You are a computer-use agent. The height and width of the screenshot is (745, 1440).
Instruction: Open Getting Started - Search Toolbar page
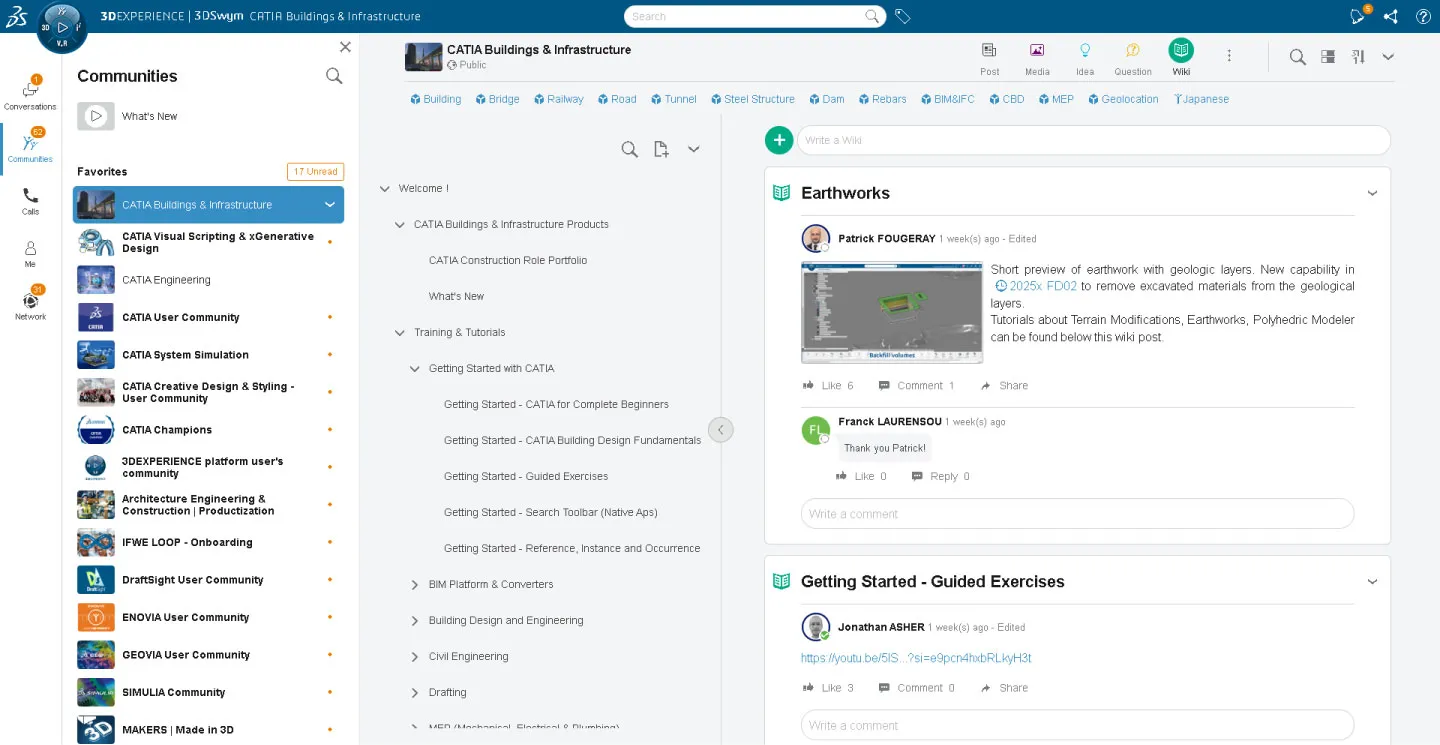coord(551,512)
